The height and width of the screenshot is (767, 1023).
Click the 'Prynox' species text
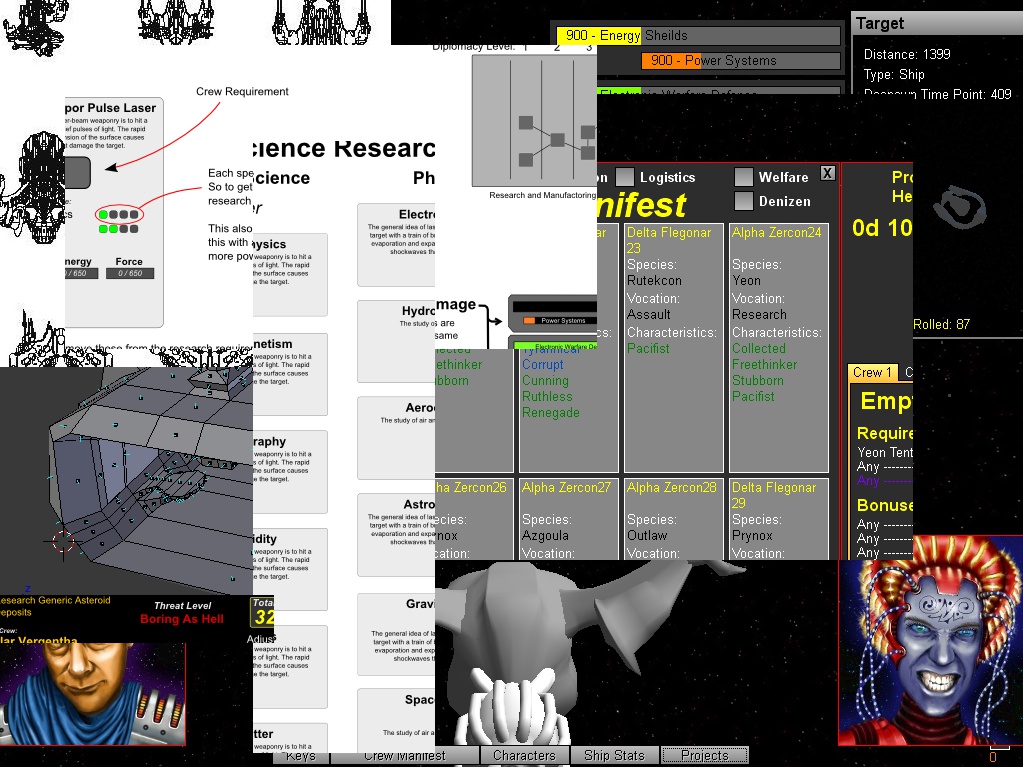752,535
